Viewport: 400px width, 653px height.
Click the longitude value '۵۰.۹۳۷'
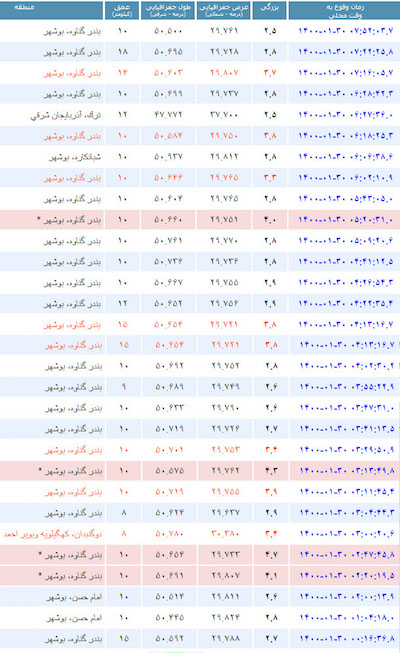point(168,157)
